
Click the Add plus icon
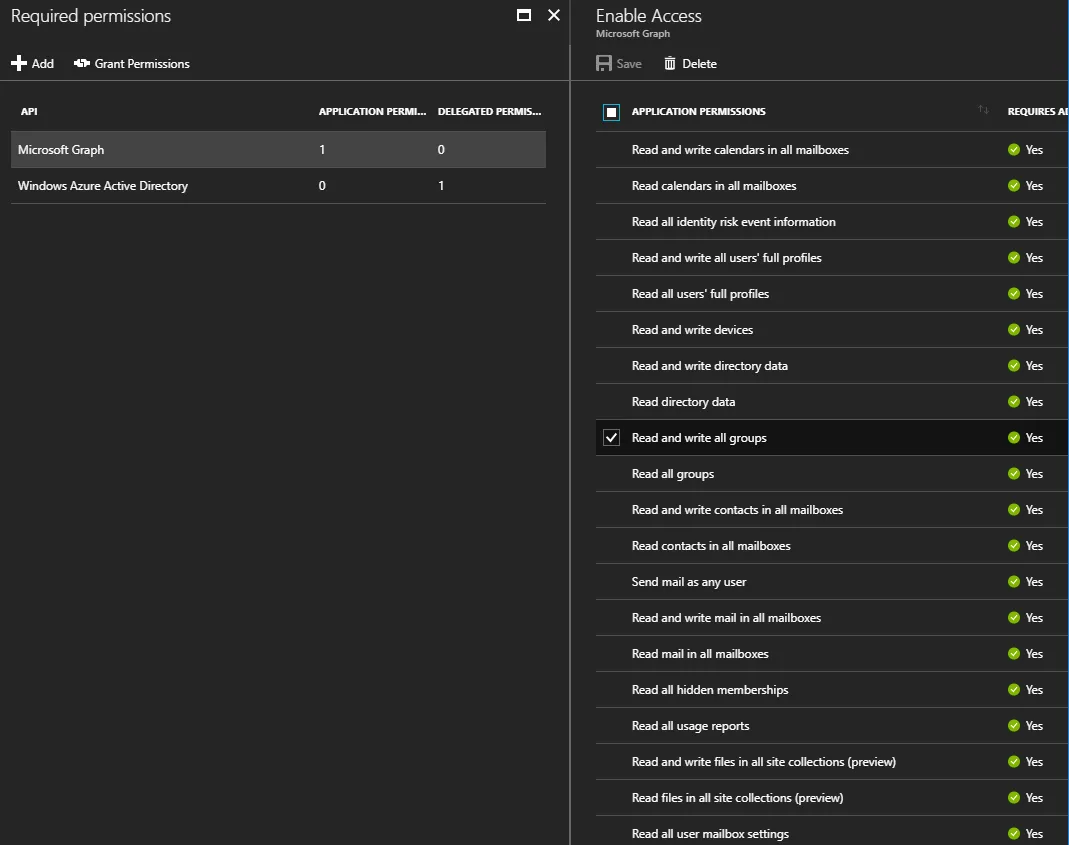point(18,63)
